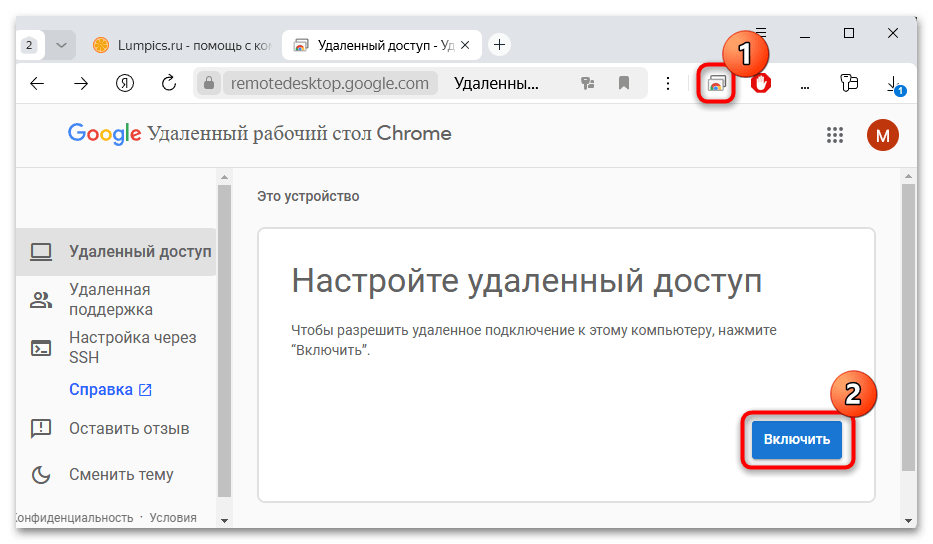Click the tab group counter showing 2
This screenshot has height=544, width=933.
29,45
